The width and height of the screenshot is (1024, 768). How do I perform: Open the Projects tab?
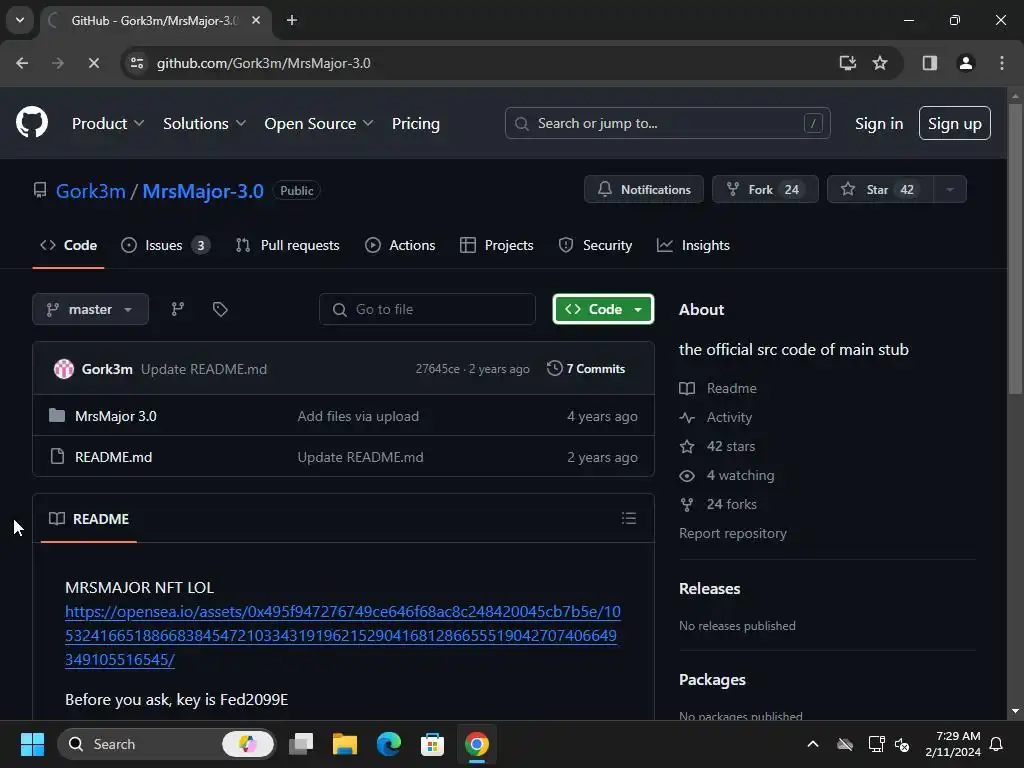[496, 245]
